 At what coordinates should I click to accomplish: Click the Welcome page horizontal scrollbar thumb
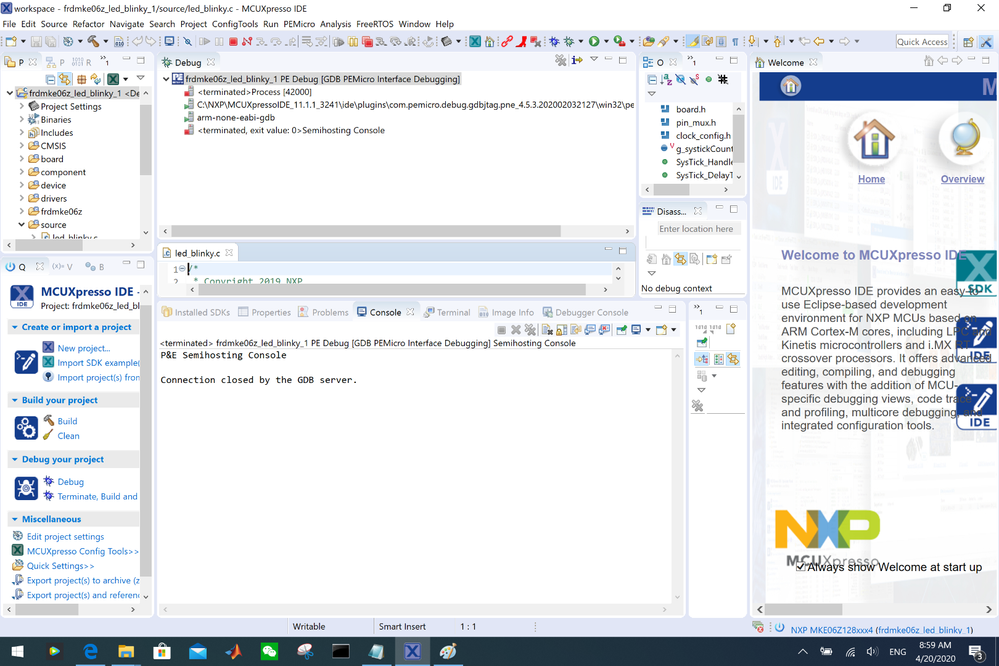(x=803, y=609)
